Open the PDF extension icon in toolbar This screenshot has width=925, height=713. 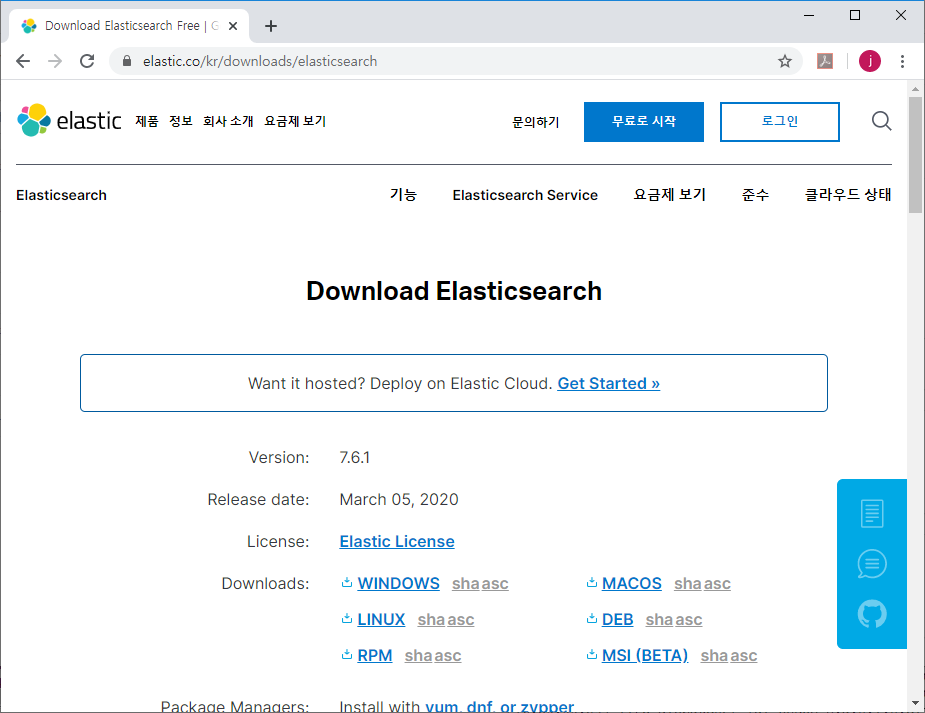coord(825,61)
